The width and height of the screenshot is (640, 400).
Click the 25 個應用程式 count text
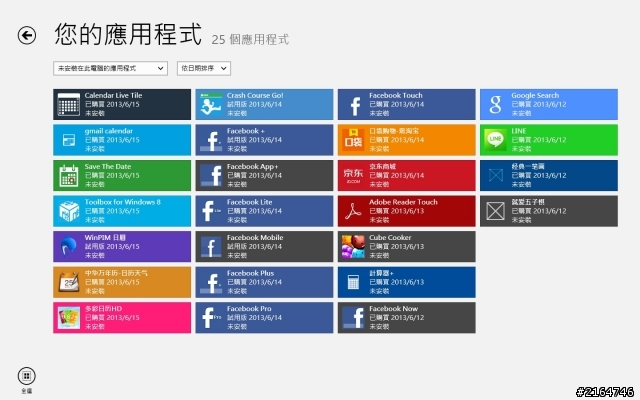(250, 40)
